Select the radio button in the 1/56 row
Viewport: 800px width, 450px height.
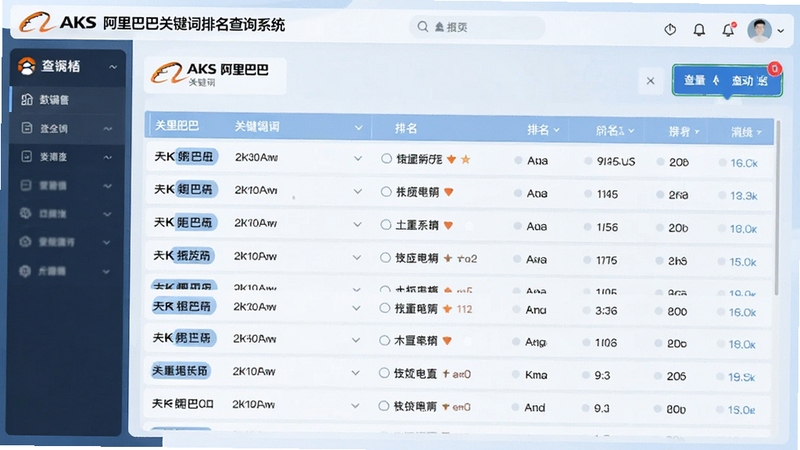[x=386, y=224]
